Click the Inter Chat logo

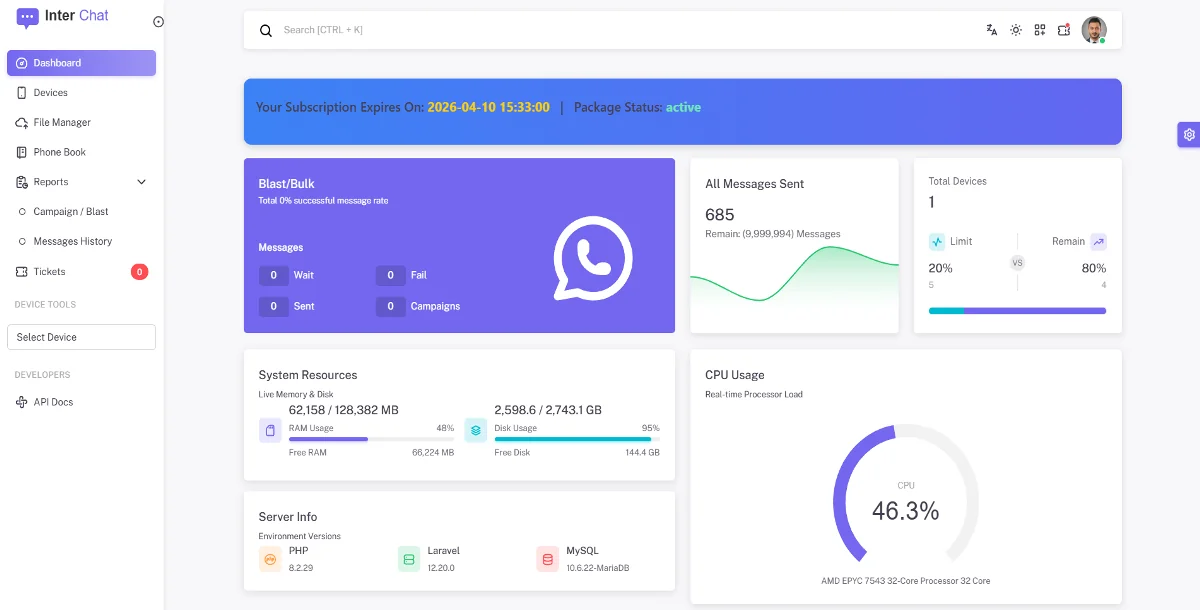pyautogui.click(x=64, y=17)
